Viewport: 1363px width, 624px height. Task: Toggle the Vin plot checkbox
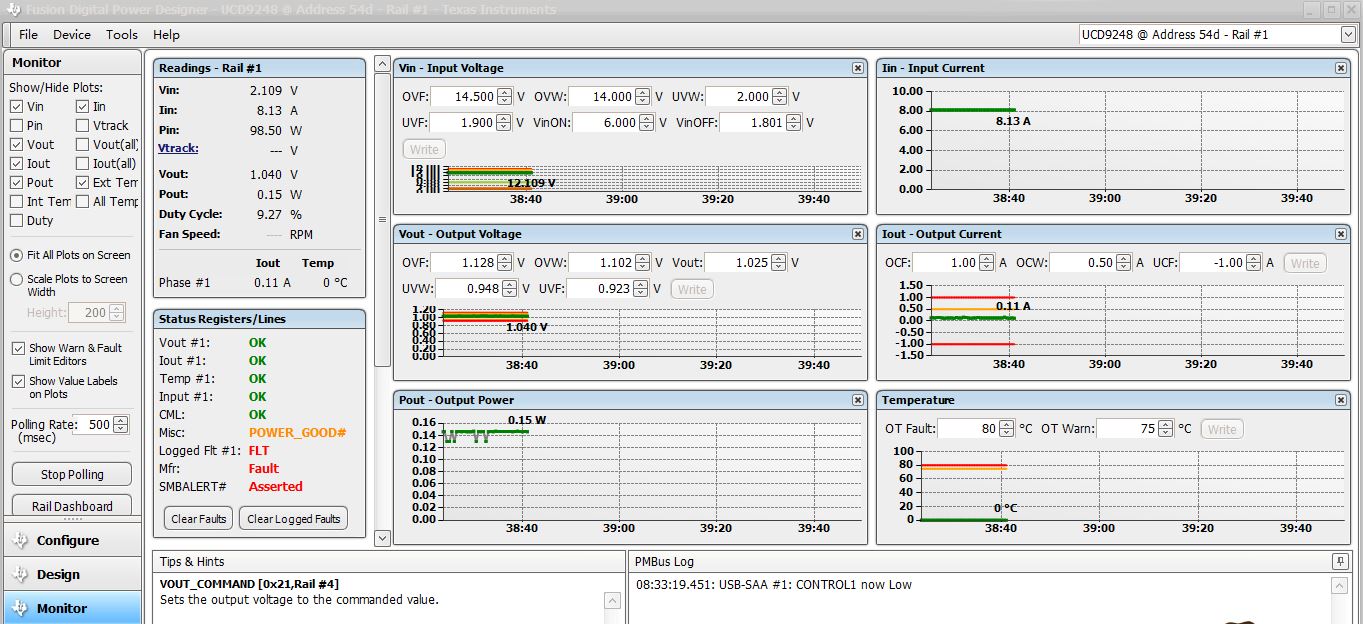16,106
